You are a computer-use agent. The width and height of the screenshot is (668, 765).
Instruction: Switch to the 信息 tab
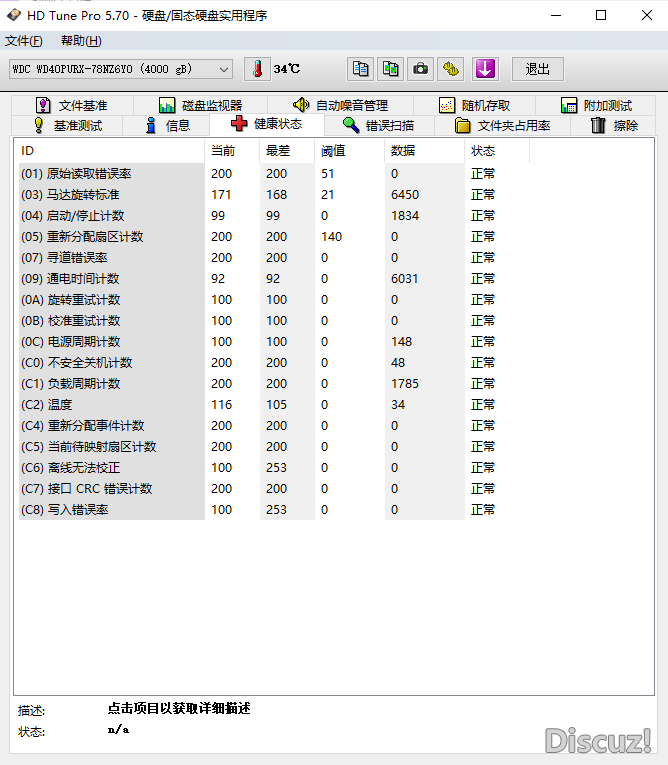166,126
